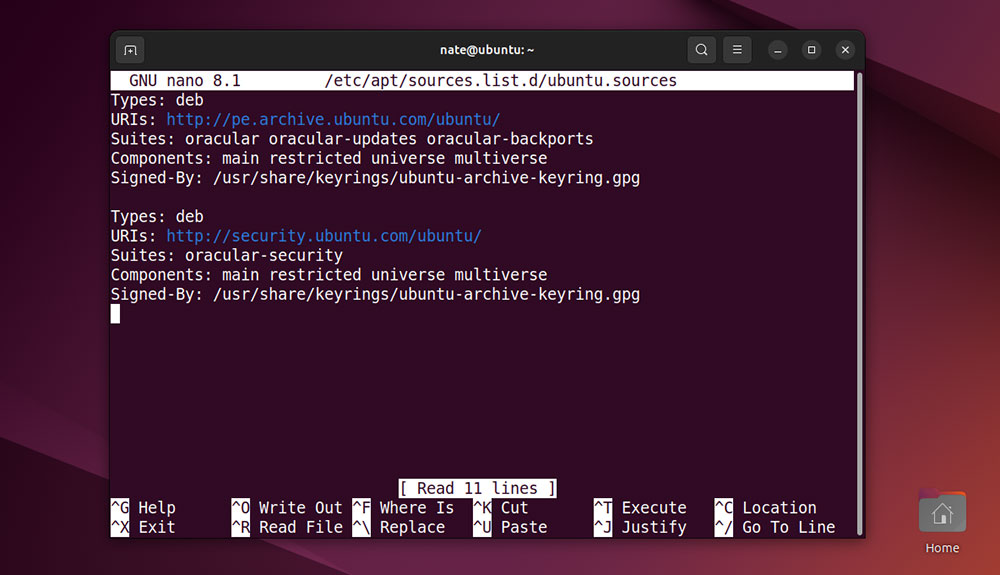This screenshot has width=1000, height=575.
Task: Click the ^K Cut shortcut
Action: tap(501, 508)
